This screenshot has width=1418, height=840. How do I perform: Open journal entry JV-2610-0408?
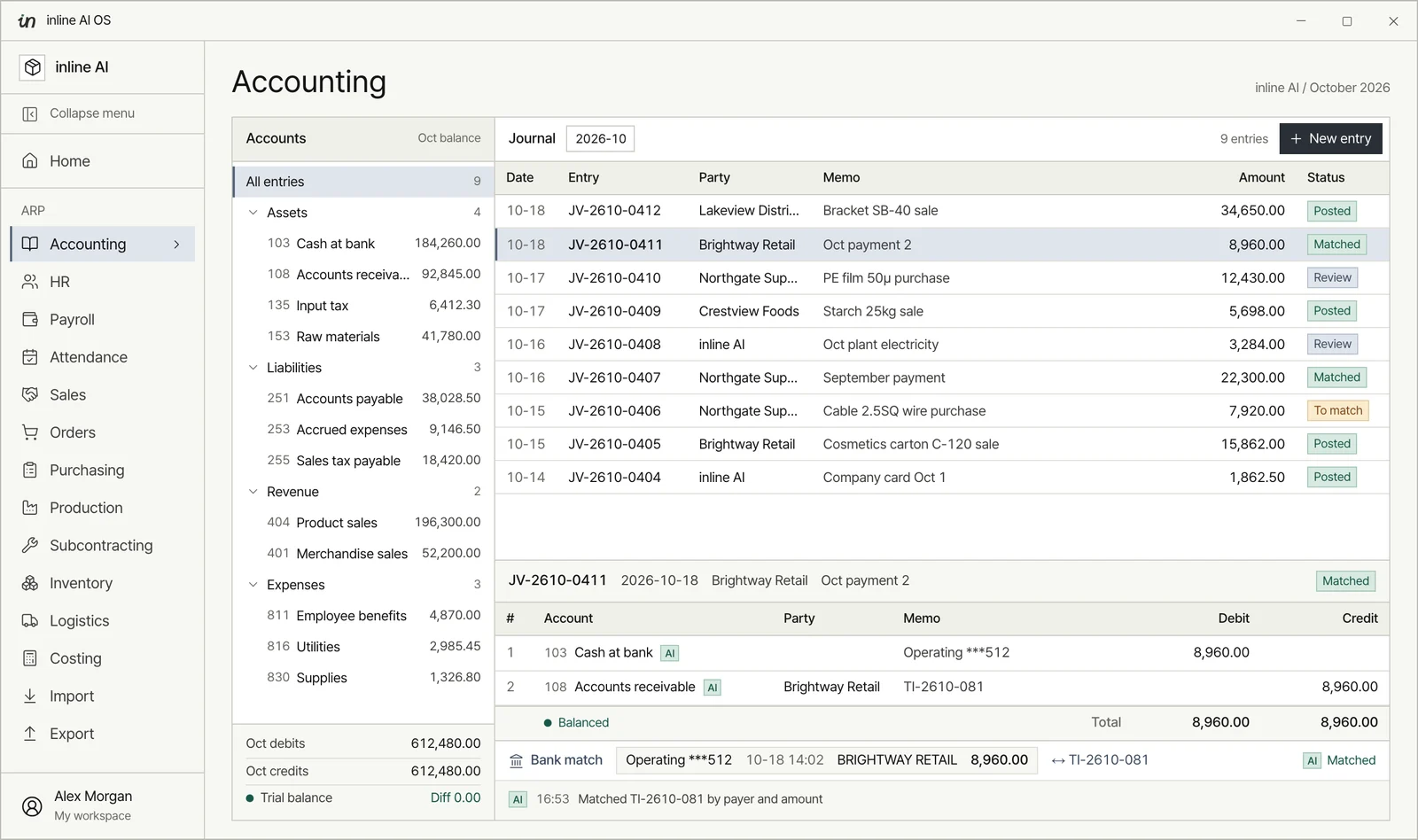pyautogui.click(x=942, y=345)
